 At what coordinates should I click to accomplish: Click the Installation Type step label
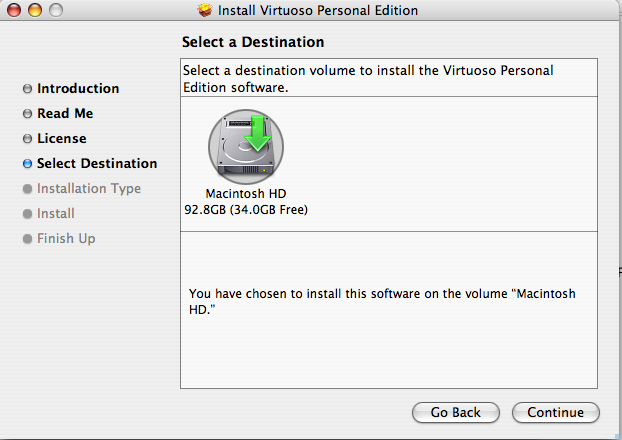(89, 188)
